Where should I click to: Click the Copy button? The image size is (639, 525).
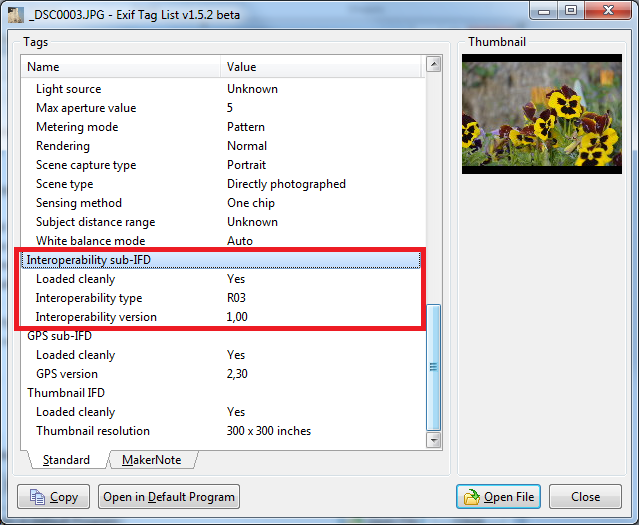click(53, 496)
